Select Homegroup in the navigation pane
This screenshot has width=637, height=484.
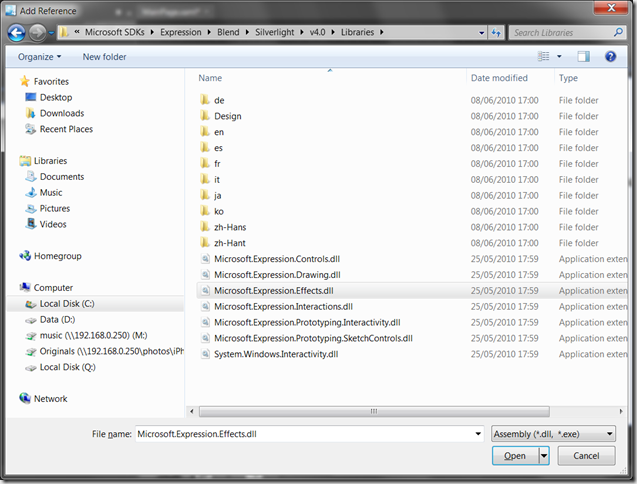pos(57,256)
